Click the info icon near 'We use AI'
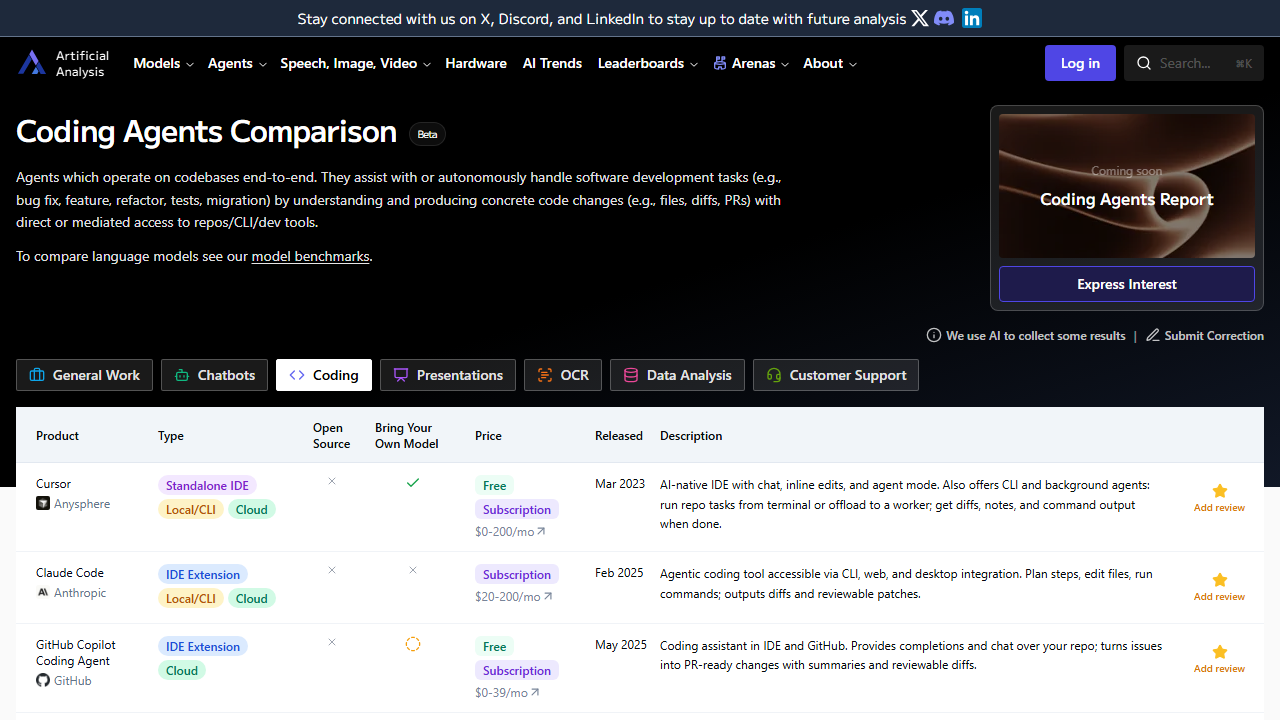1280x720 pixels. tap(933, 335)
